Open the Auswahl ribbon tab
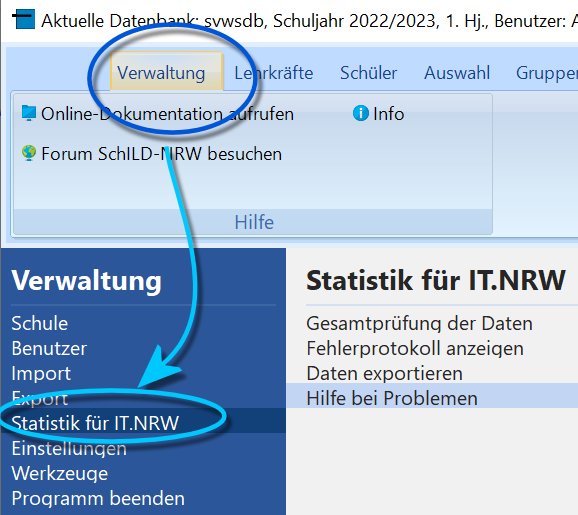 click(x=457, y=73)
